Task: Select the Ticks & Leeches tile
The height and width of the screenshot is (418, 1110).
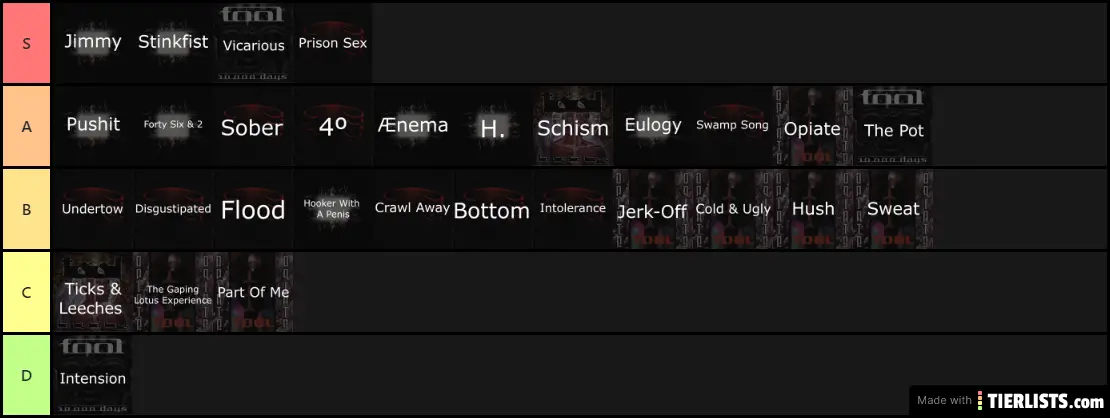Action: coord(91,293)
